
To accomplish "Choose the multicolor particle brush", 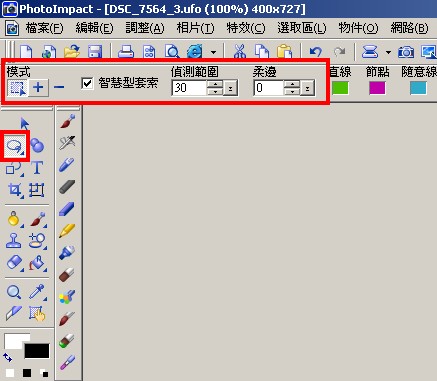I will click(67, 297).
